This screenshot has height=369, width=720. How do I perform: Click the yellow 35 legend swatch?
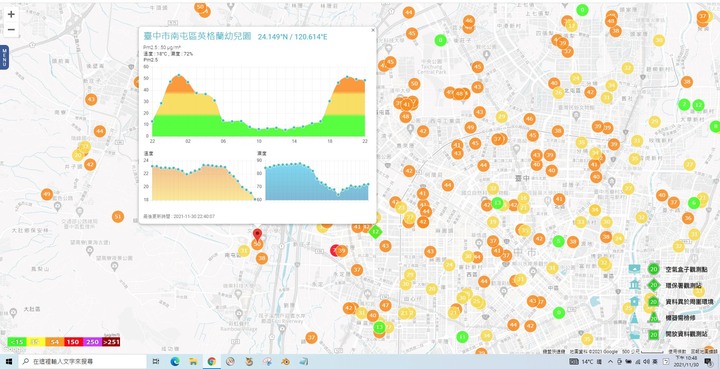pos(35,342)
